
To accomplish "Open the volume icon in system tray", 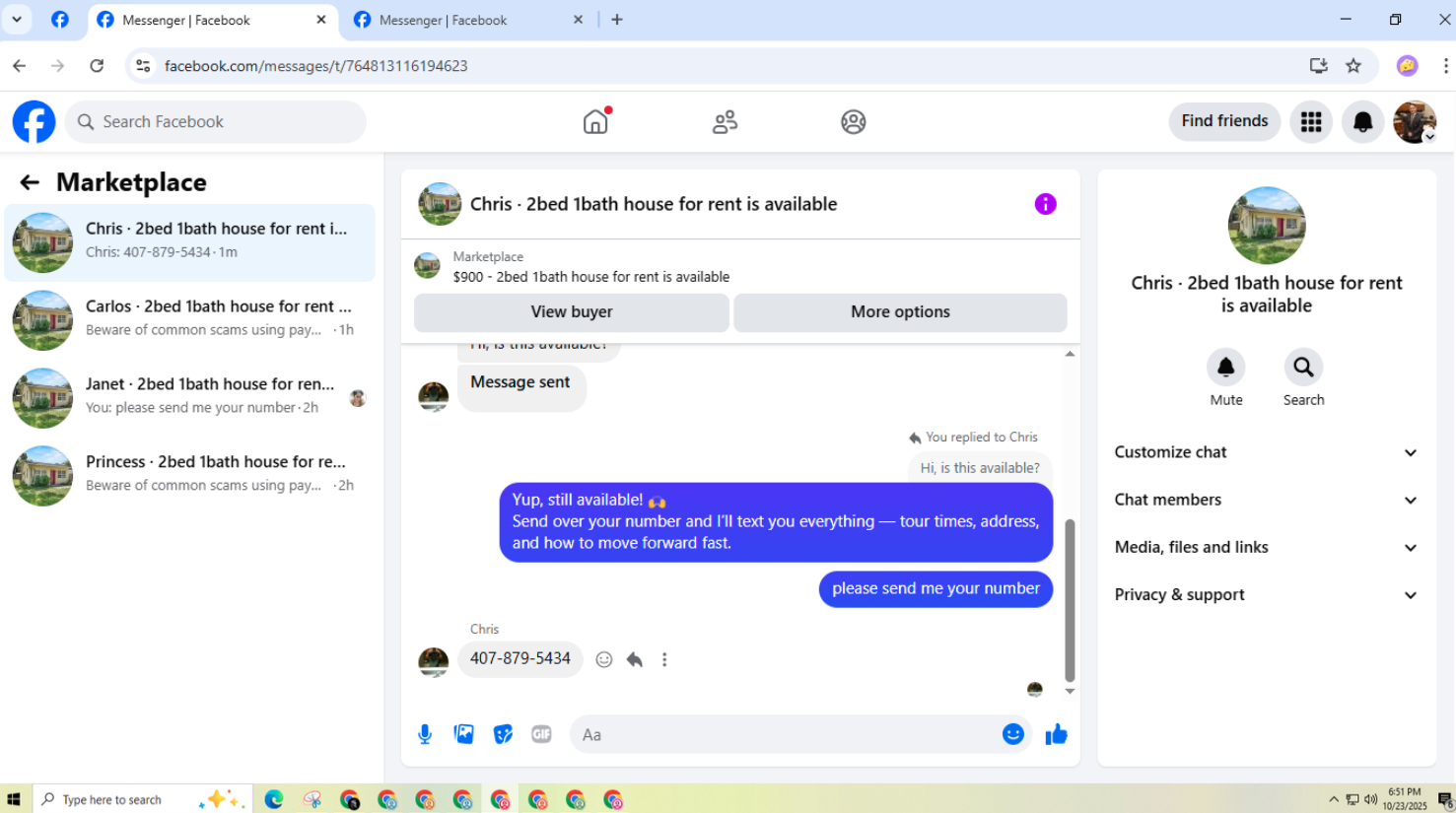I will pyautogui.click(x=1370, y=799).
